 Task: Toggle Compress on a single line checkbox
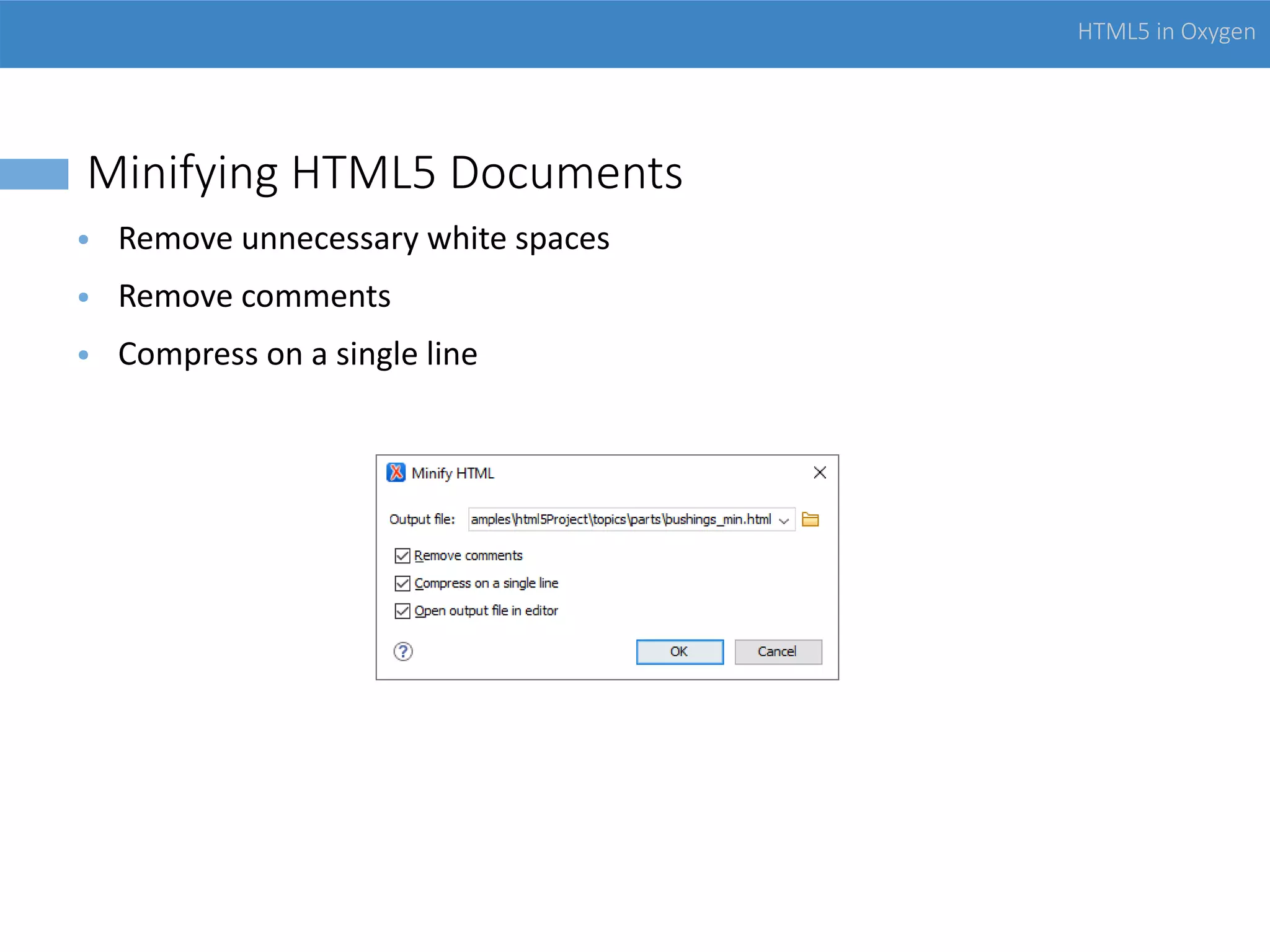tap(402, 583)
